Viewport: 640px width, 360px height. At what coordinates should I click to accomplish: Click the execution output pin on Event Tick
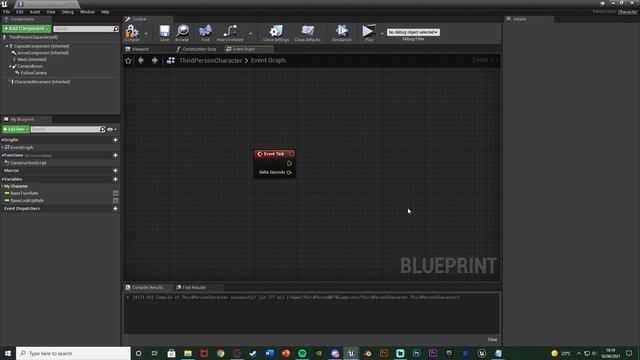point(289,163)
